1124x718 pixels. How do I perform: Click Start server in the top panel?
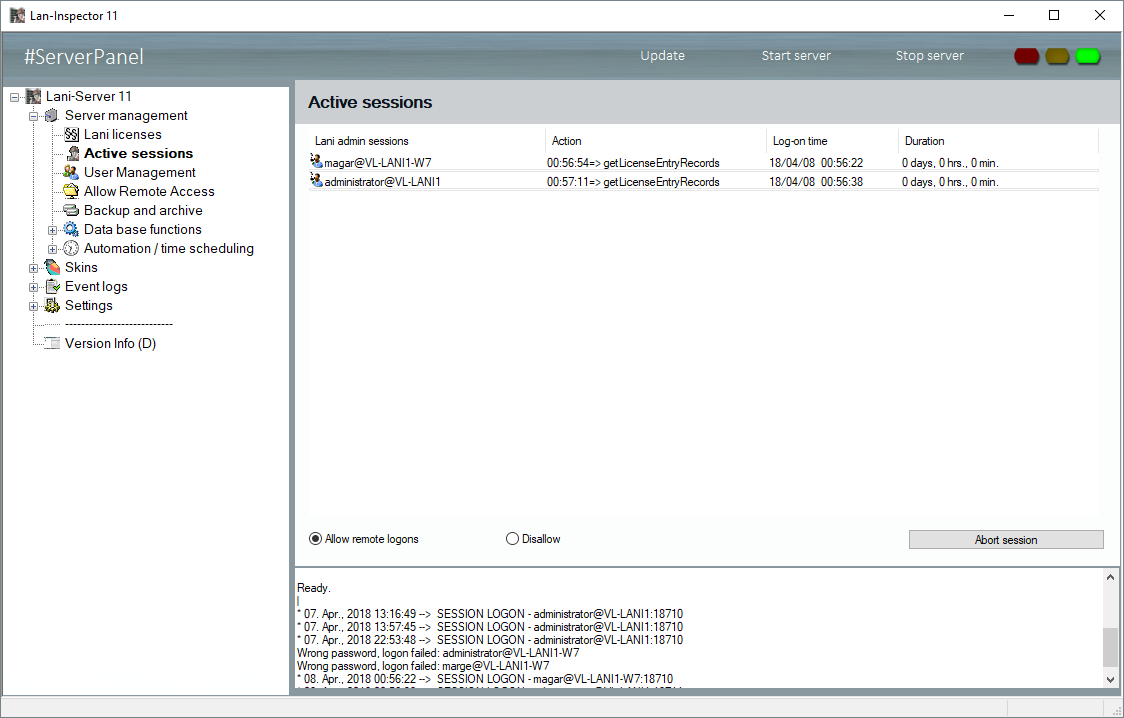[x=796, y=56]
